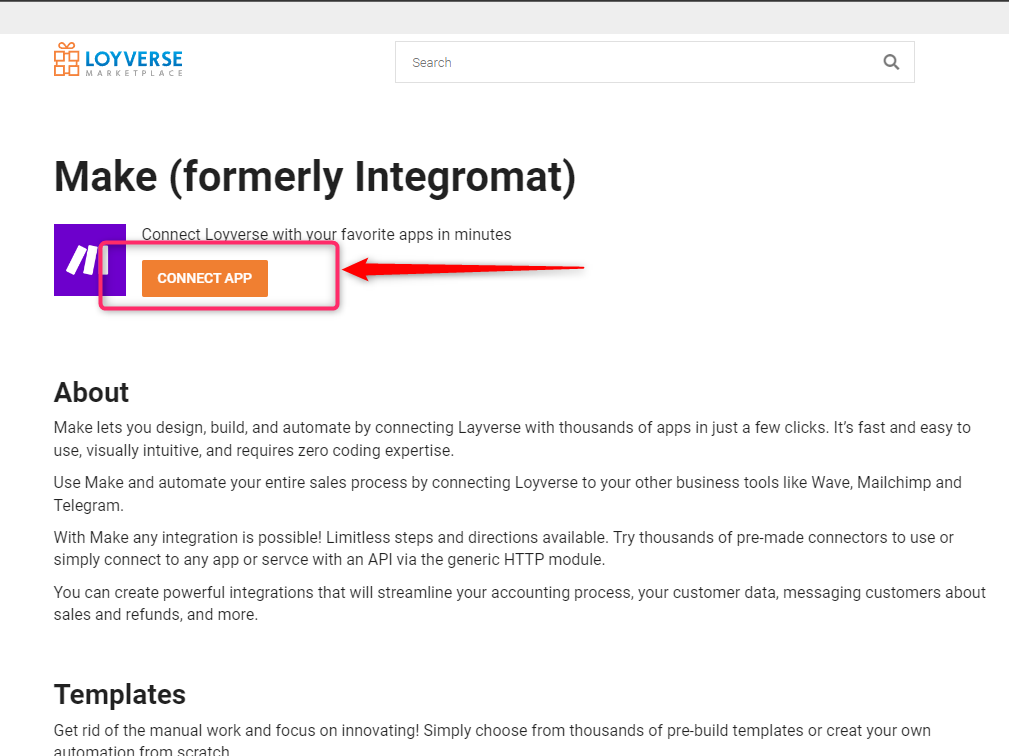Click the About section heading
Screen dimensions: 1009x756
(91, 391)
